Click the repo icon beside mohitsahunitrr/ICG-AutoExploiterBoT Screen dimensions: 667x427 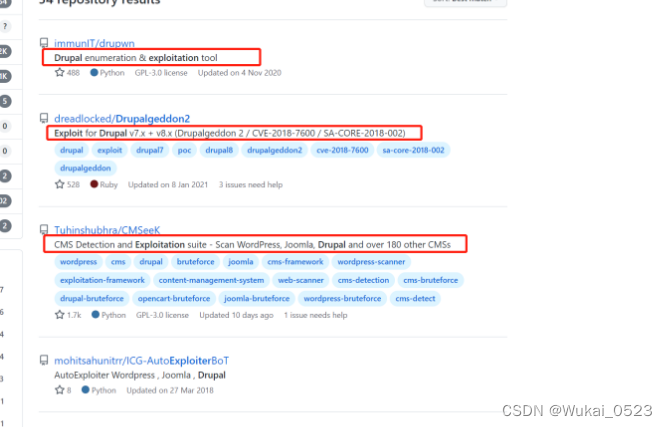tap(44, 360)
